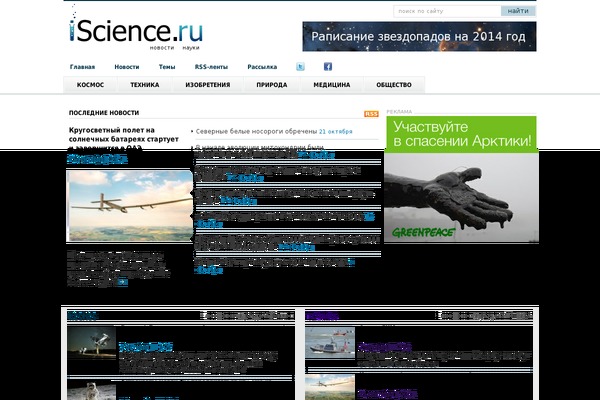Screen dimensions: 600x400
Task: Click the arrow icon after the article summary
Action: (122, 282)
